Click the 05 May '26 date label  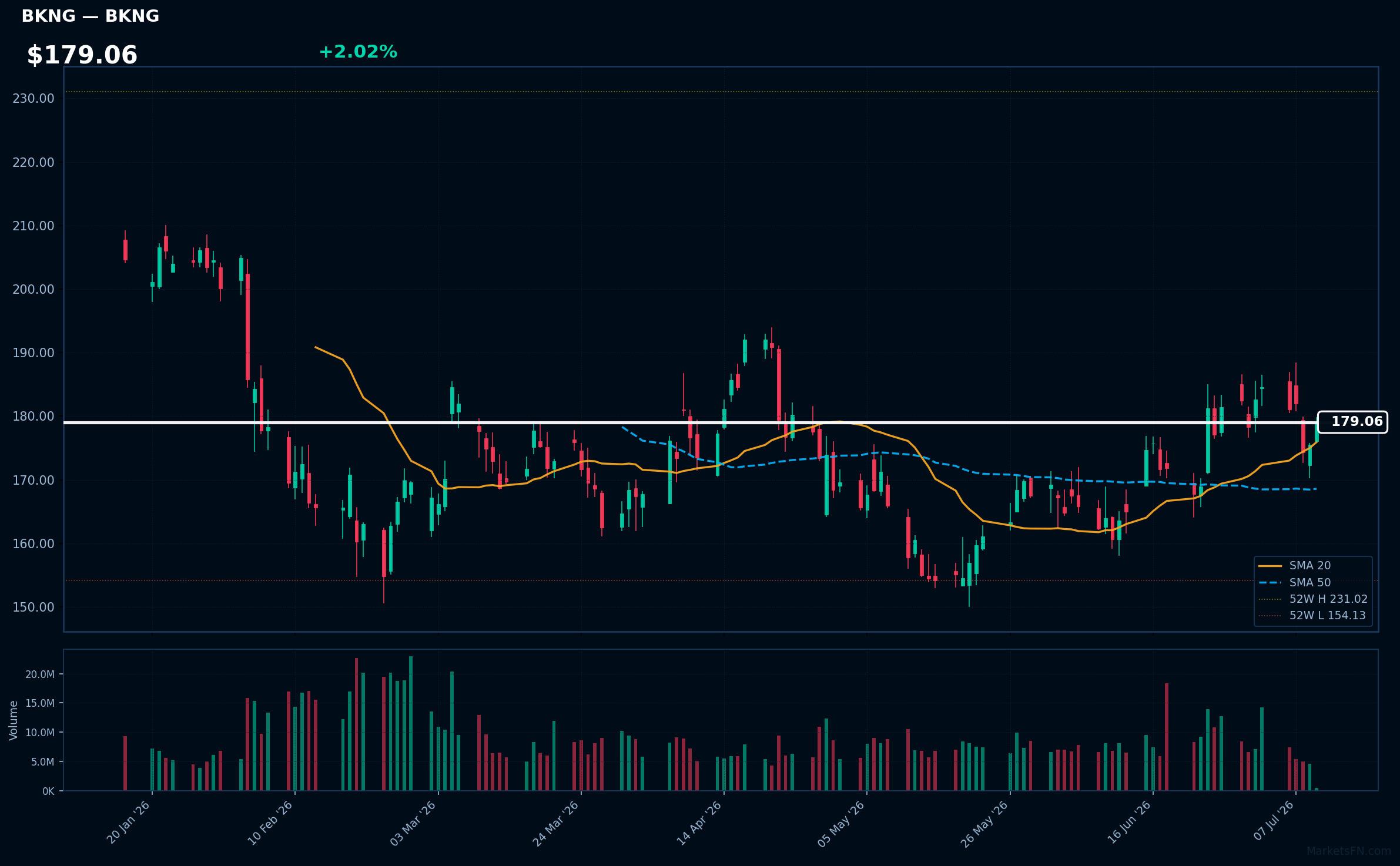pyautogui.click(x=842, y=824)
